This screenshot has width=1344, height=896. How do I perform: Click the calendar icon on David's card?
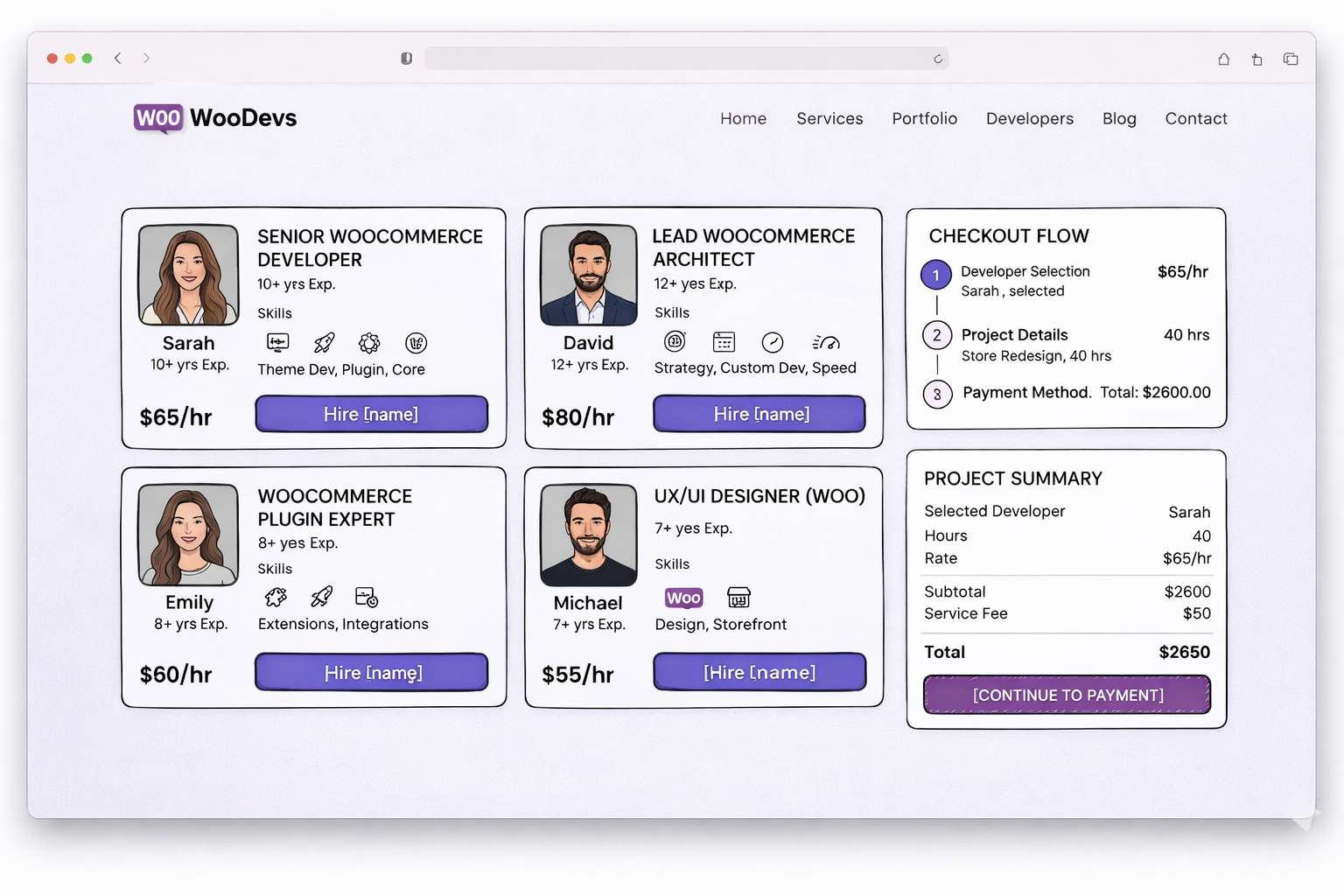coord(724,342)
